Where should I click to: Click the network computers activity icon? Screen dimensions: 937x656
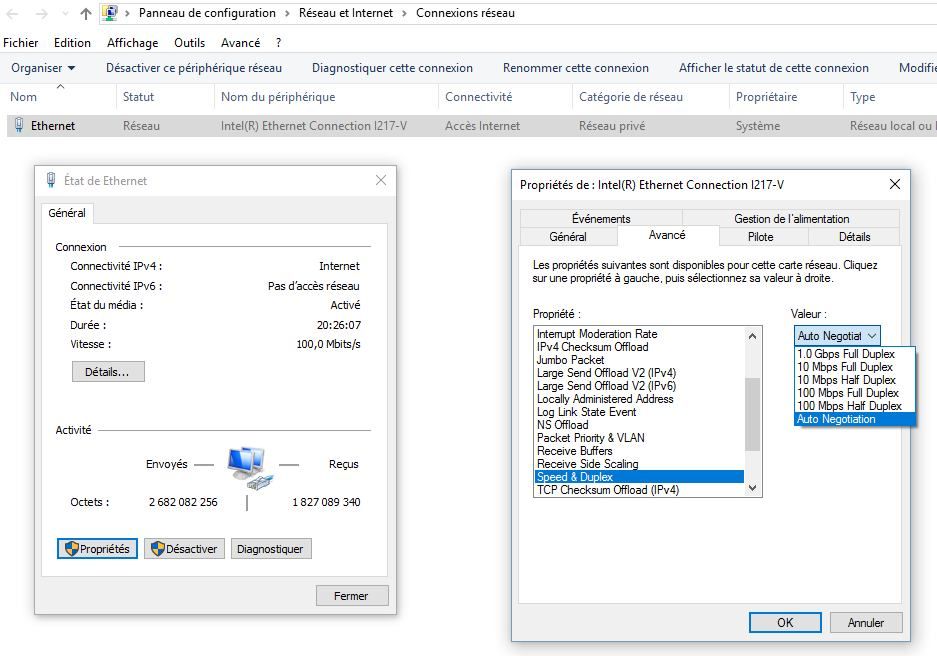tap(247, 467)
